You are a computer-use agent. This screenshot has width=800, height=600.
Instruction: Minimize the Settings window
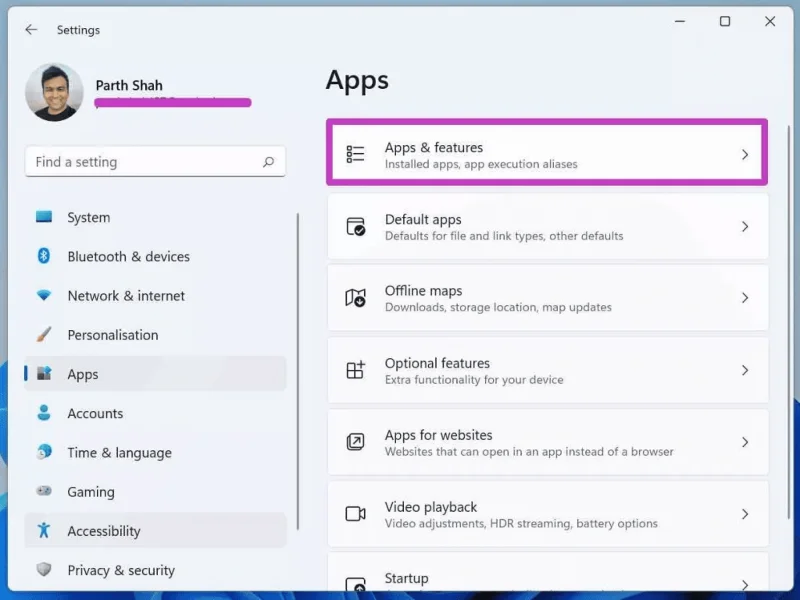click(x=680, y=21)
